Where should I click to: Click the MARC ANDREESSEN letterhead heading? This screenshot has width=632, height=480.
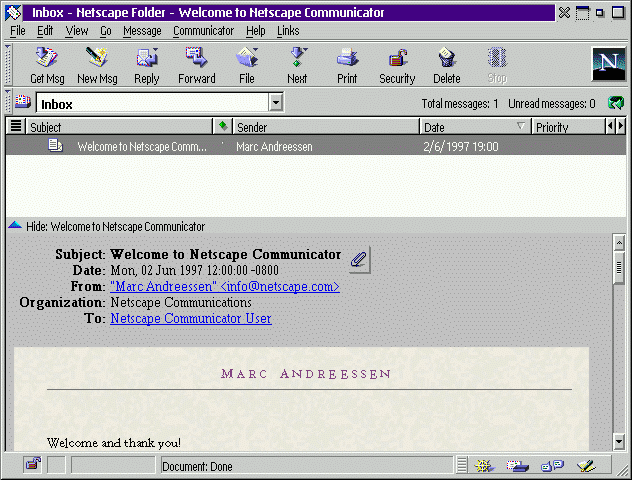(306, 374)
